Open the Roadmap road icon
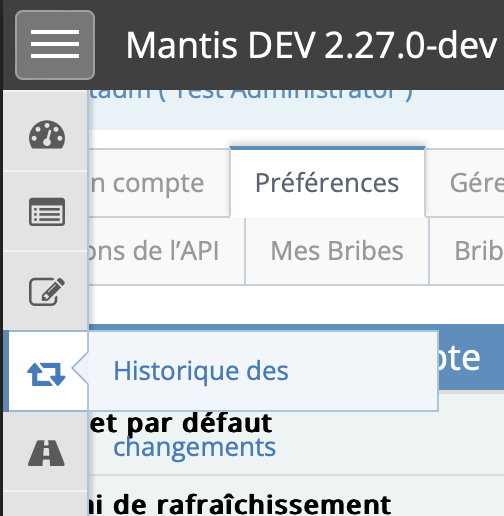 click(x=46, y=453)
